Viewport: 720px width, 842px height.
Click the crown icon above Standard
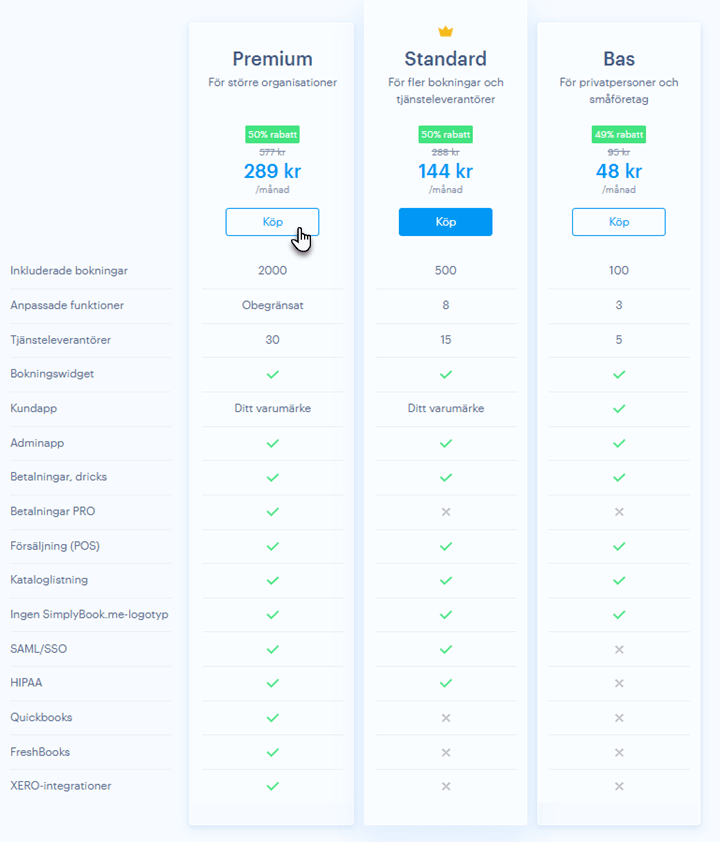tap(446, 32)
